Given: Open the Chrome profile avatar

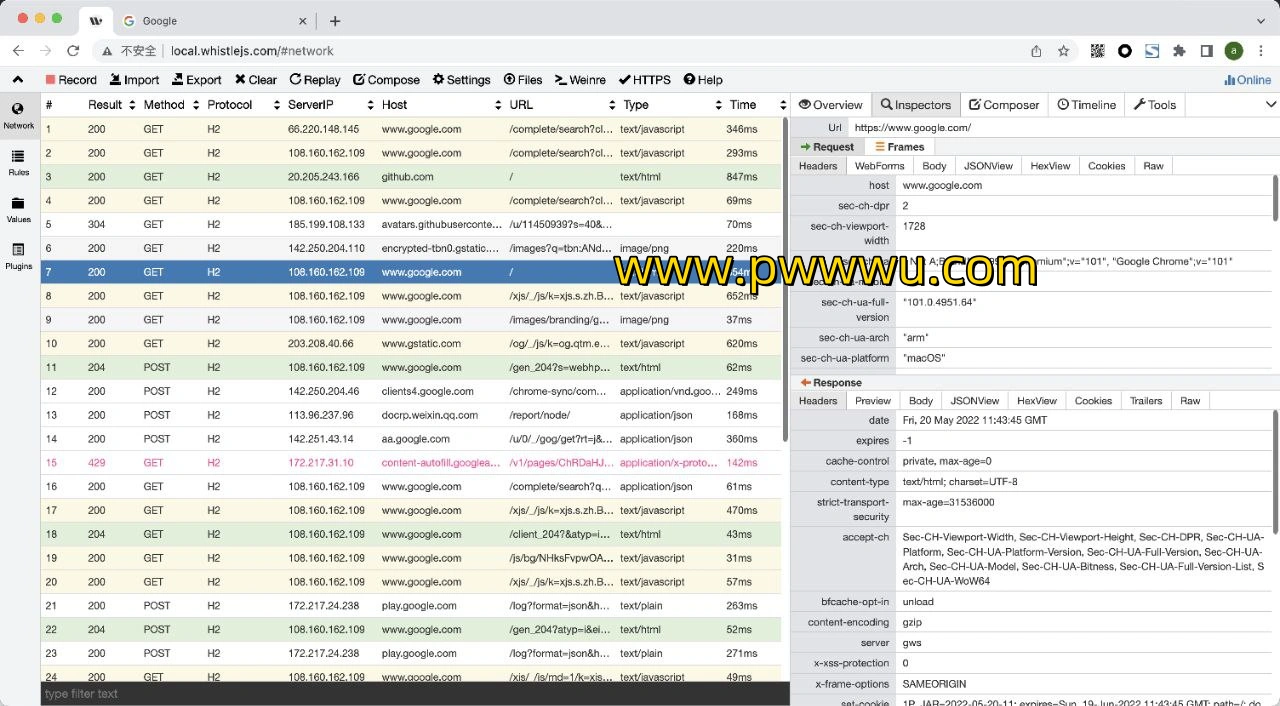Looking at the screenshot, I should pos(1234,51).
